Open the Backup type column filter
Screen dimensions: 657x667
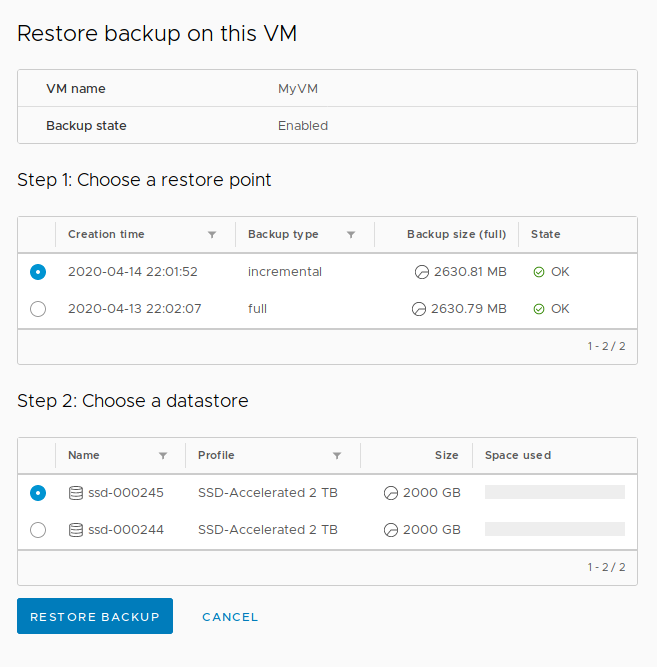tap(351, 235)
